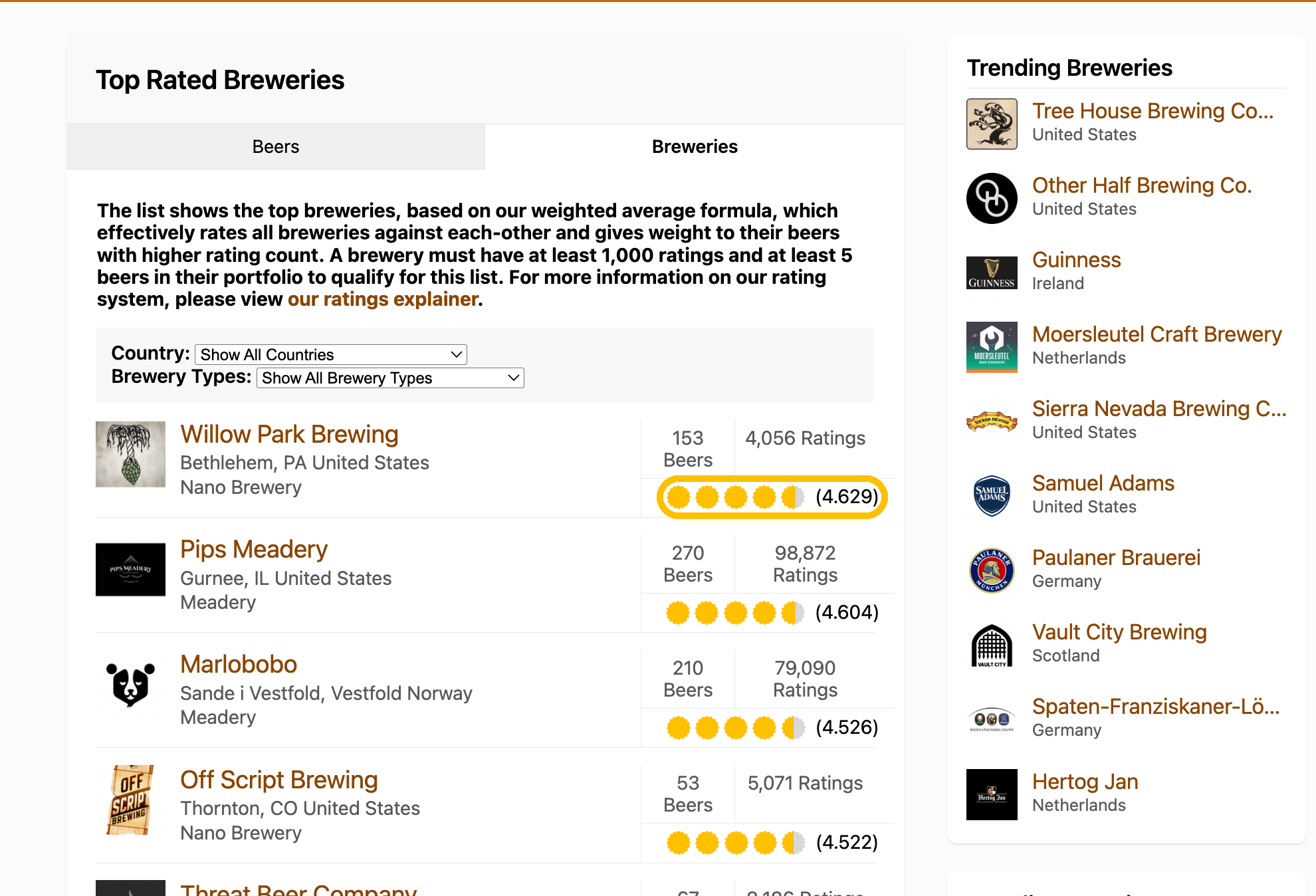Viewport: 1316px width, 896px height.
Task: Open Moersleutel Craft Brewery link
Action: (1156, 334)
